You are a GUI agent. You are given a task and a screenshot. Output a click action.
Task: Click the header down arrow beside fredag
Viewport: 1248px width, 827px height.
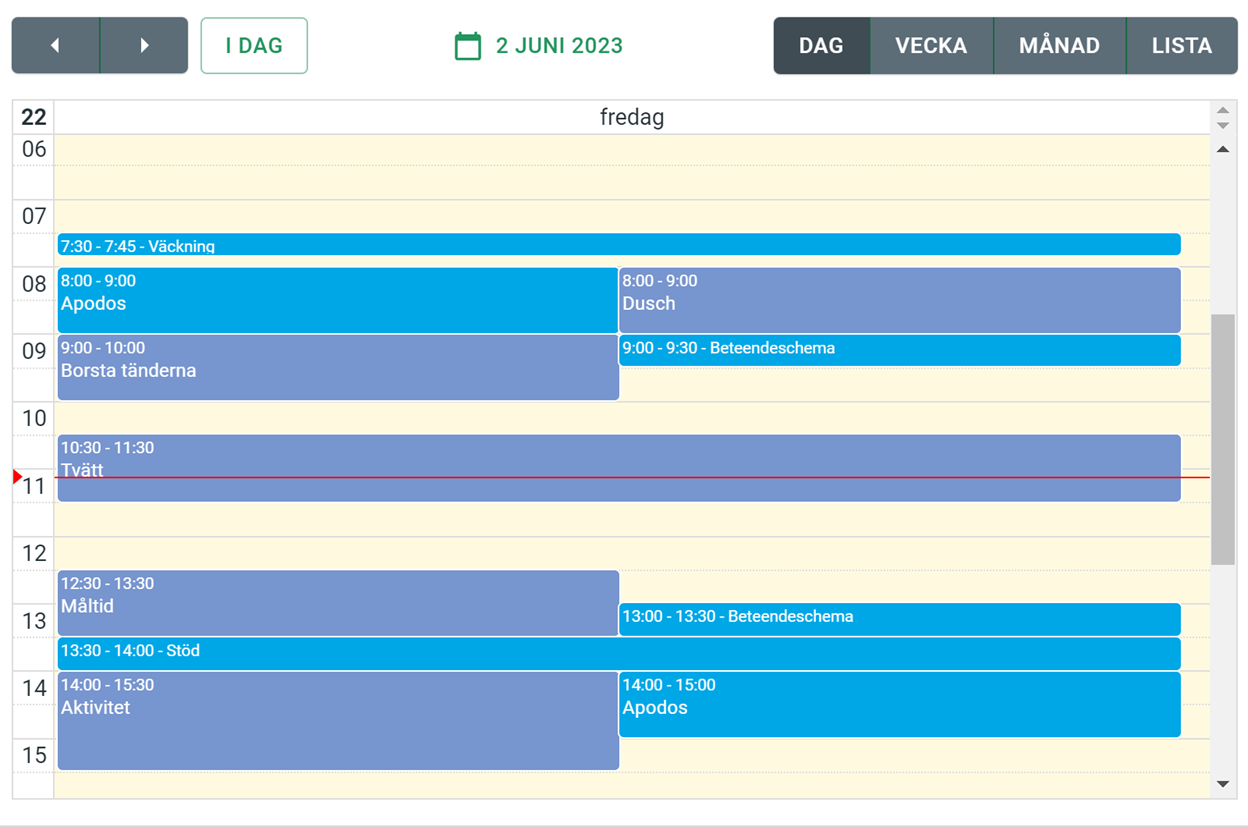[x=1223, y=125]
